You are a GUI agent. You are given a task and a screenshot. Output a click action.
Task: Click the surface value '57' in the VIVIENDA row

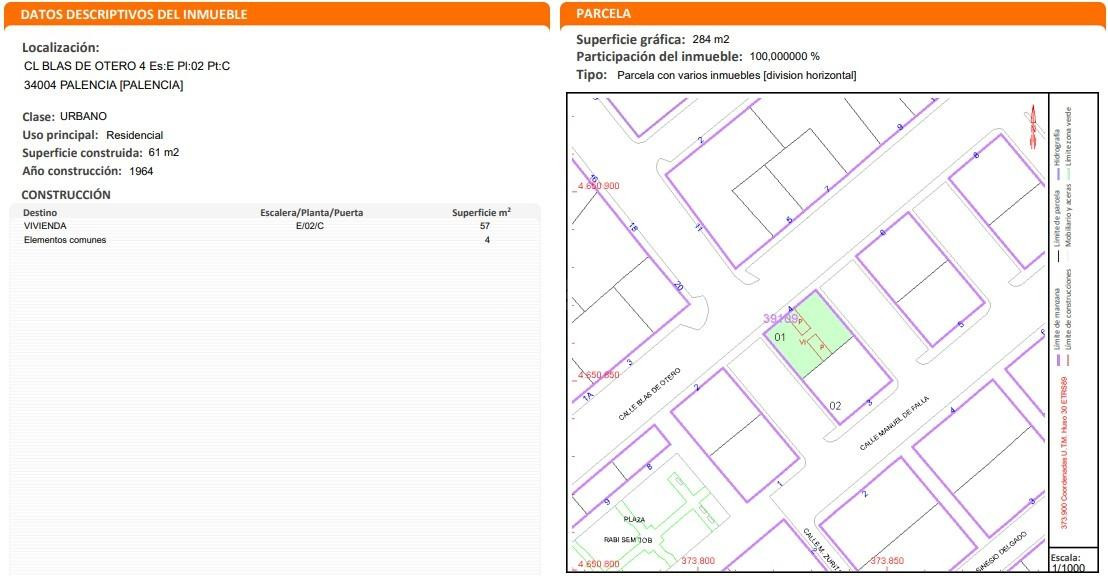(485, 226)
